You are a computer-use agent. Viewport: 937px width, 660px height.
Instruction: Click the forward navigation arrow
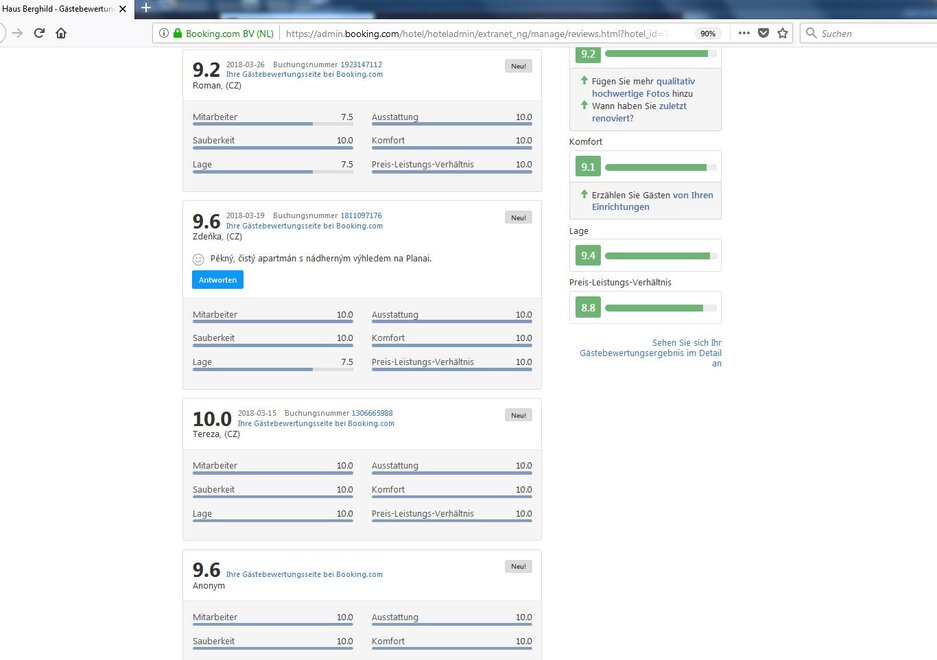click(x=17, y=33)
